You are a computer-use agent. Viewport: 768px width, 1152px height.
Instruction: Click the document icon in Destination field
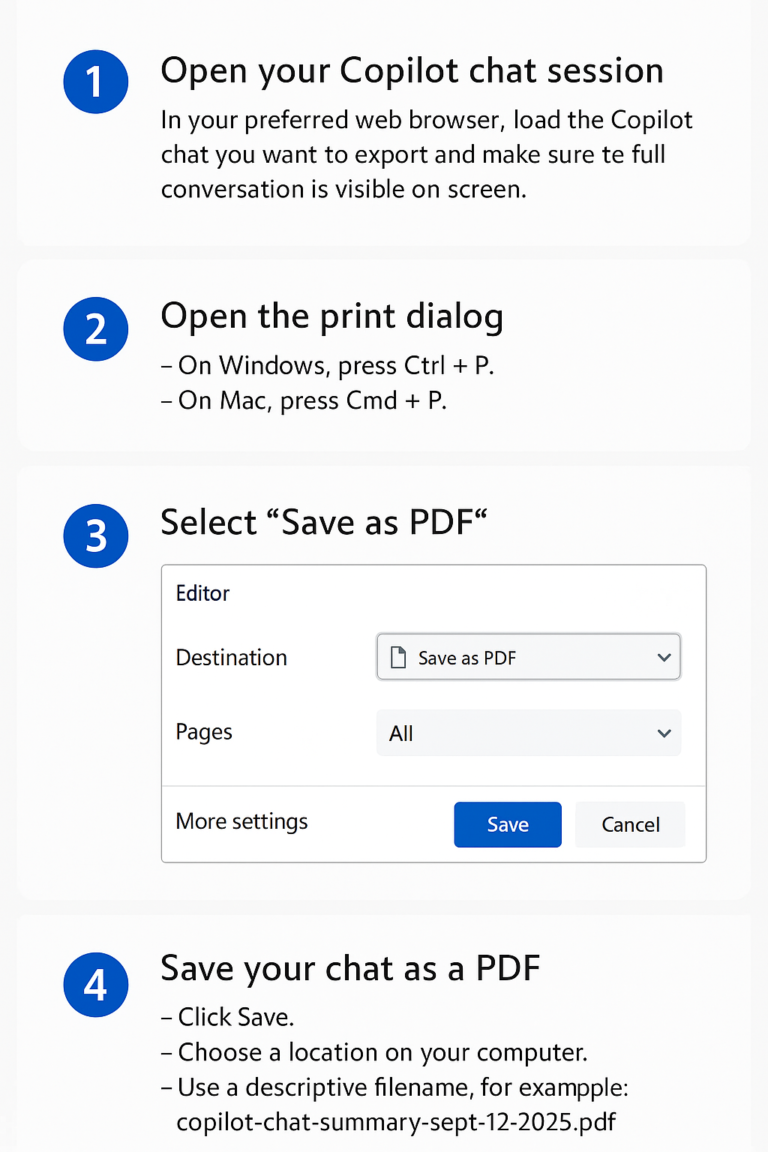(398, 658)
